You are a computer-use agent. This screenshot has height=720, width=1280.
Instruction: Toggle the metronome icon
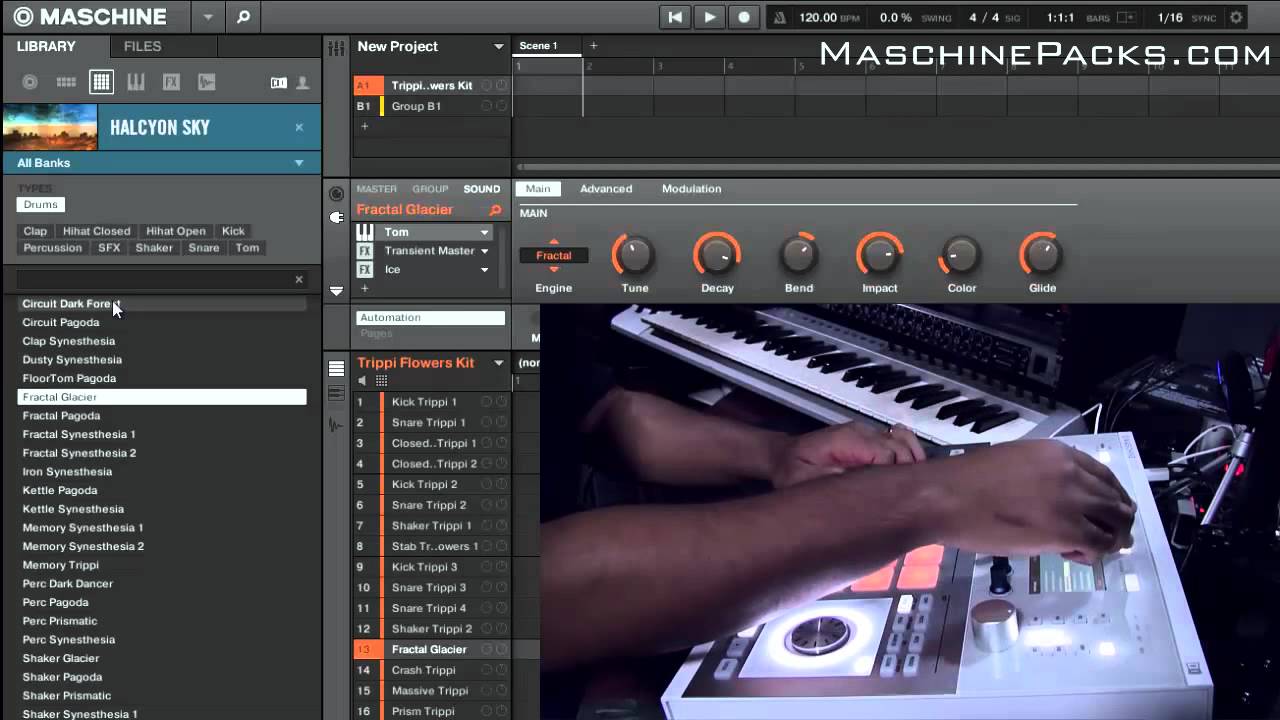tap(779, 18)
